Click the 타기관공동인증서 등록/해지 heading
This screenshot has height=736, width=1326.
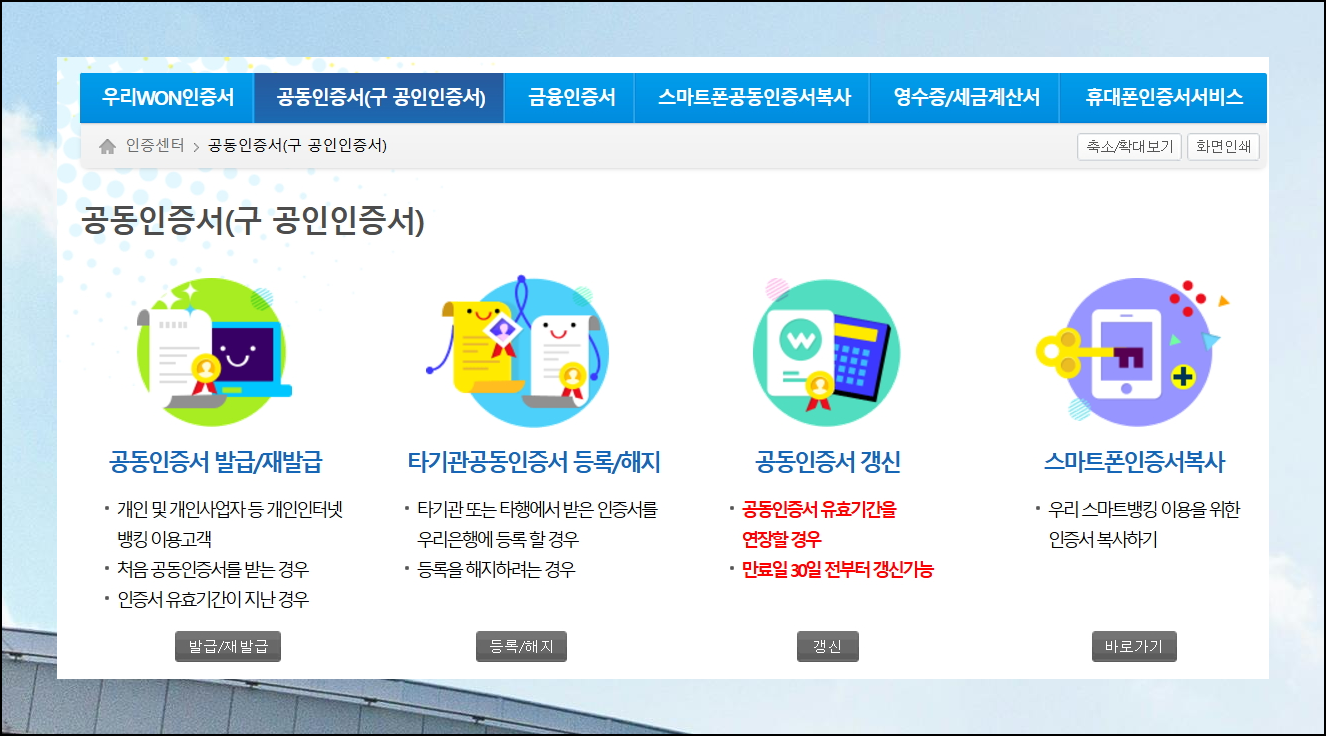[534, 462]
